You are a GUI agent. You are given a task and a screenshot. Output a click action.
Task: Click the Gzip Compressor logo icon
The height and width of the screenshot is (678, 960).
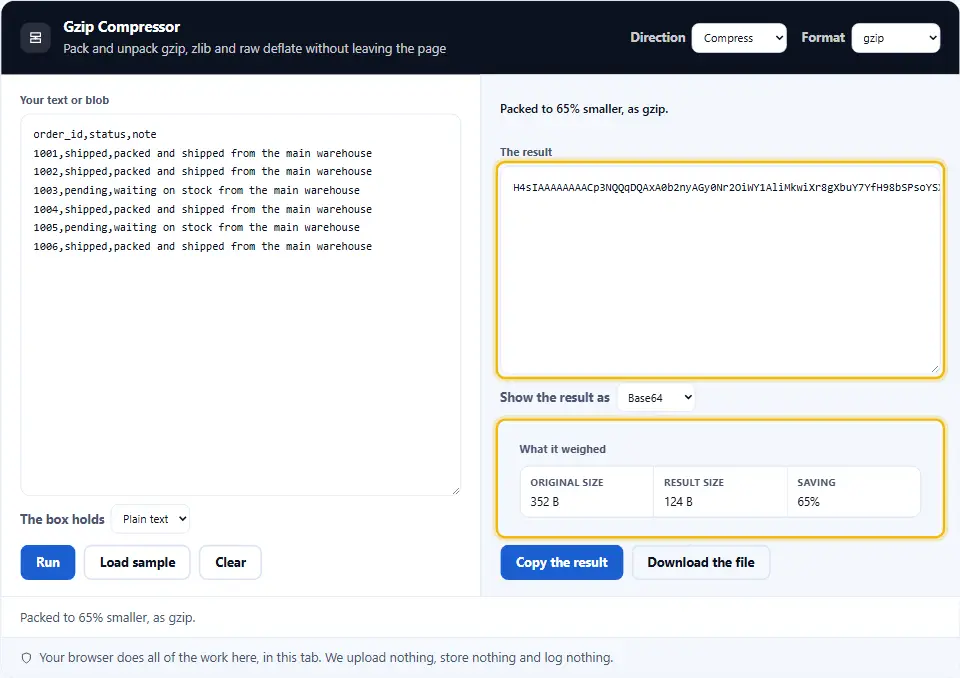(36, 38)
